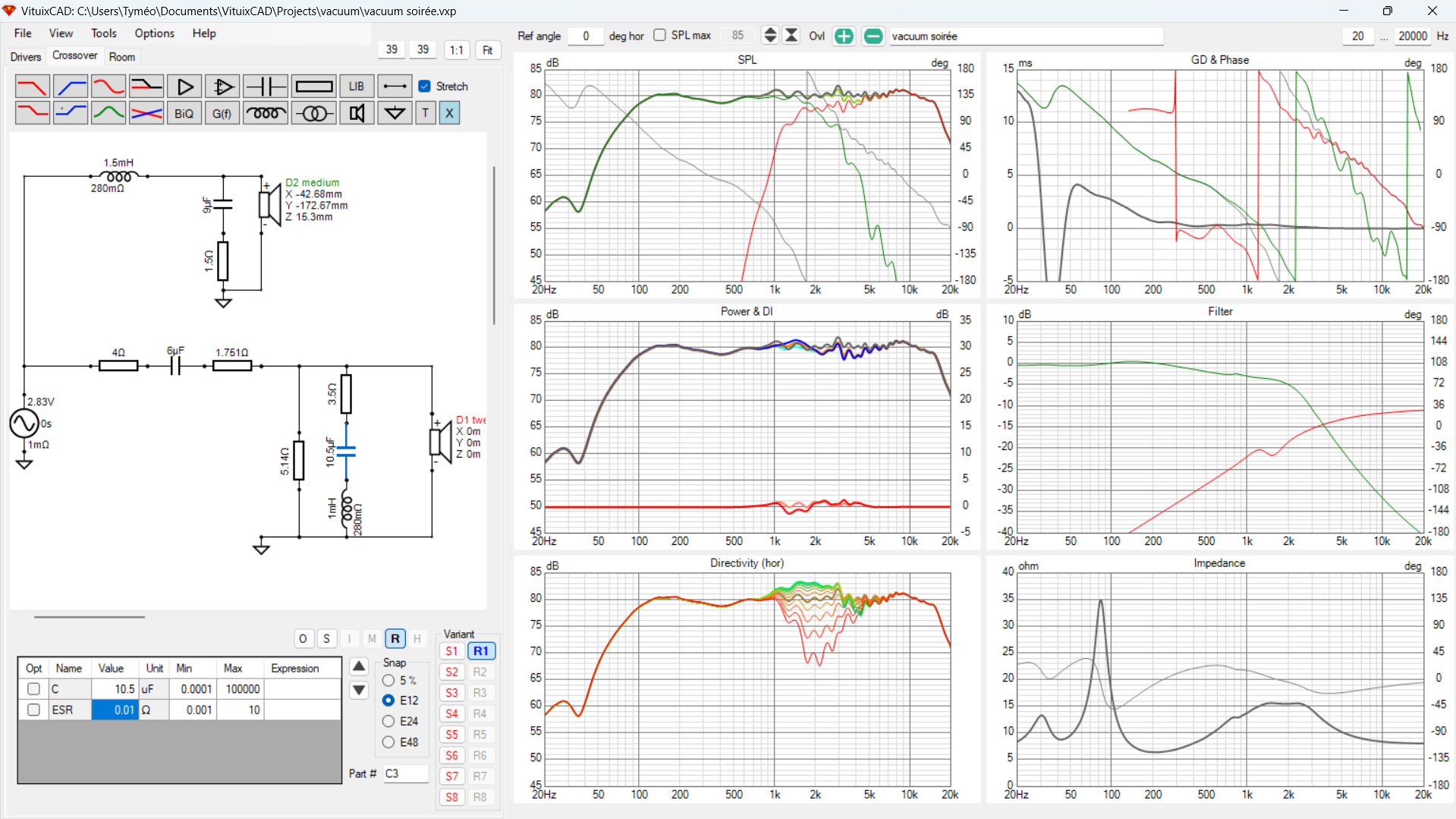Add a green peak filter block
Screen dimensions: 1456x819
click(108, 113)
